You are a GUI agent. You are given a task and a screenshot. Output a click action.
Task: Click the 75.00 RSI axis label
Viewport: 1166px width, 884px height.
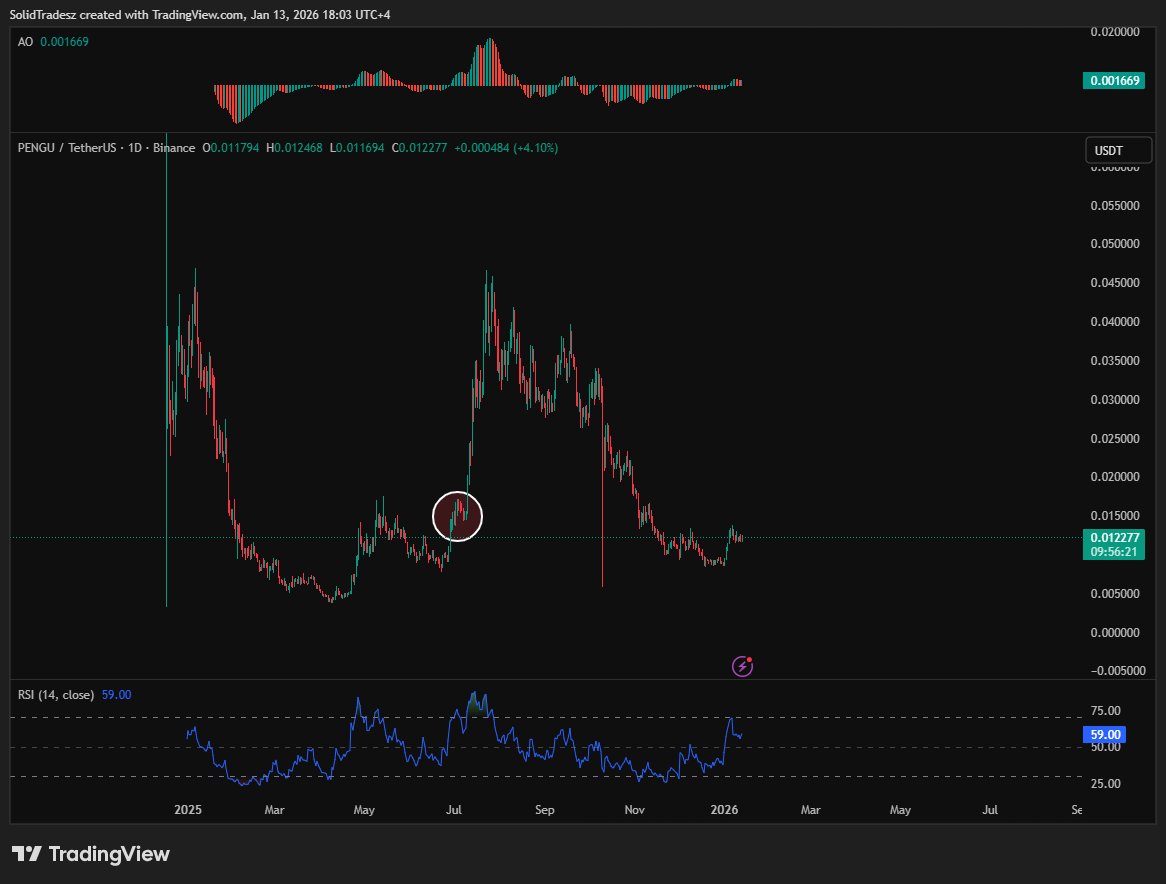[x=1105, y=711]
